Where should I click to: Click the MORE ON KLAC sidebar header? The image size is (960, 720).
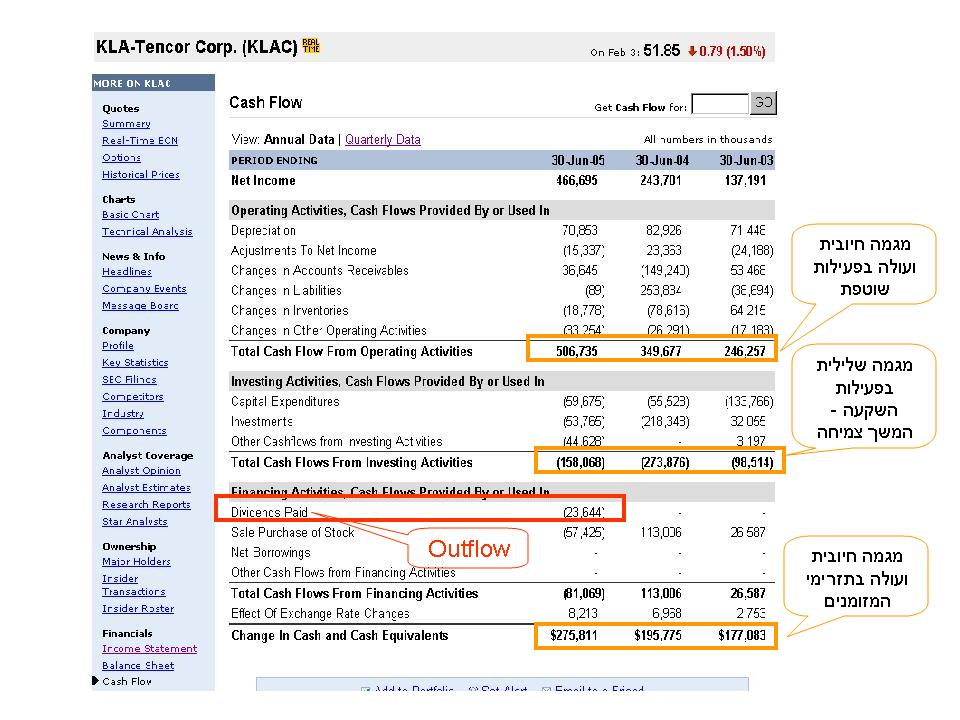tap(154, 83)
